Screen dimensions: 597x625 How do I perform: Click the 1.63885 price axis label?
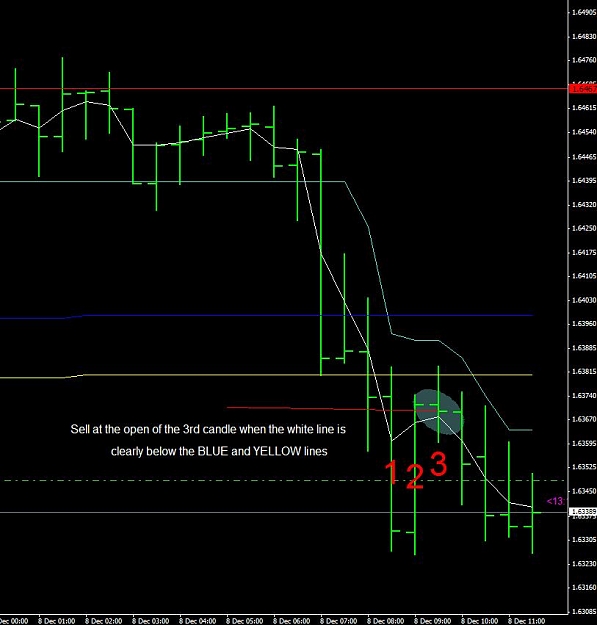[x=584, y=348]
